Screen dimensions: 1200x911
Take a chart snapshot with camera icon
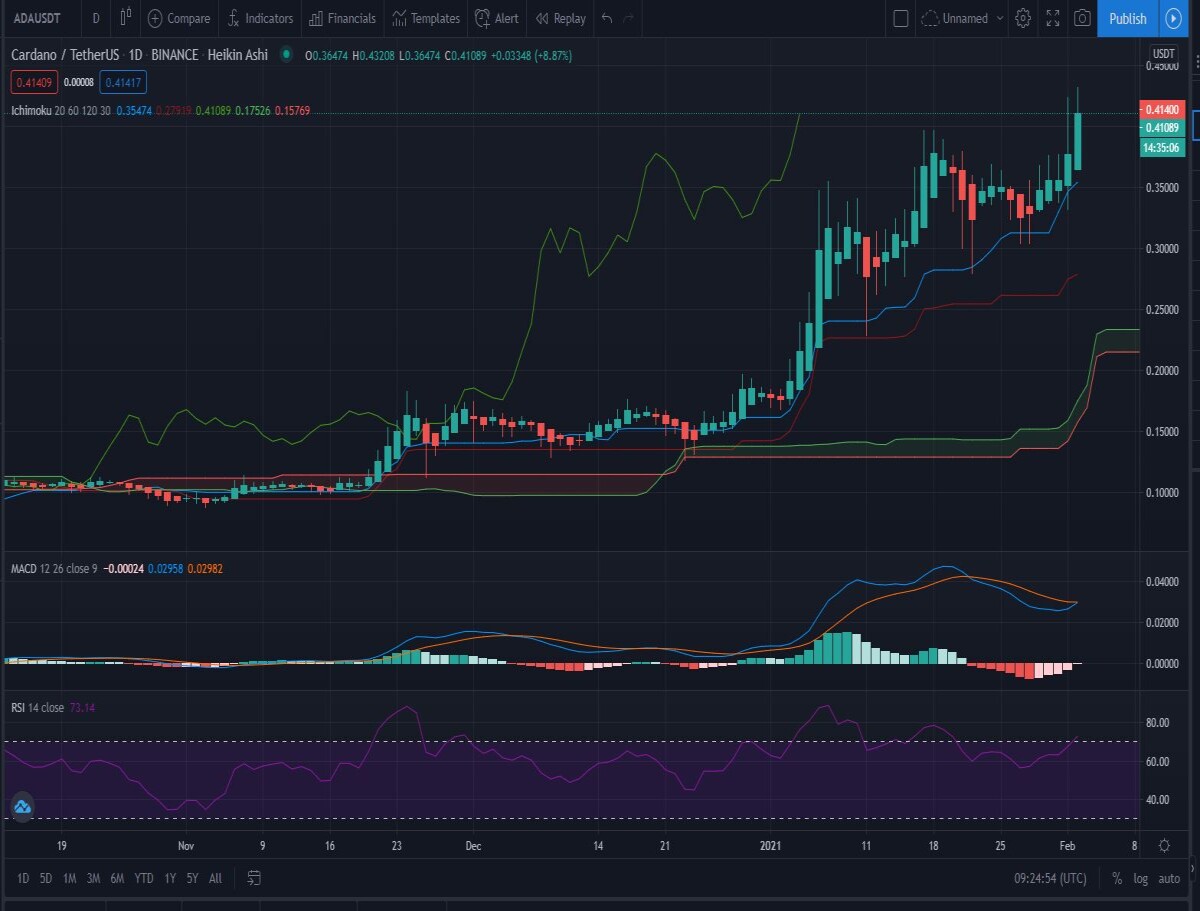coord(1082,18)
